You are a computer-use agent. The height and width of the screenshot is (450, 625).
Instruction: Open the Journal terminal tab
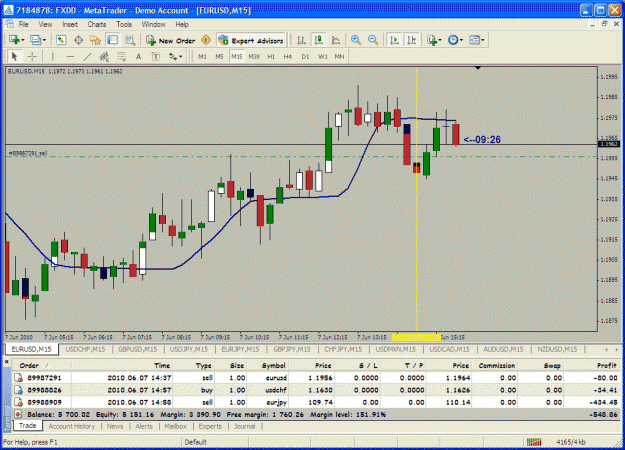coord(244,426)
